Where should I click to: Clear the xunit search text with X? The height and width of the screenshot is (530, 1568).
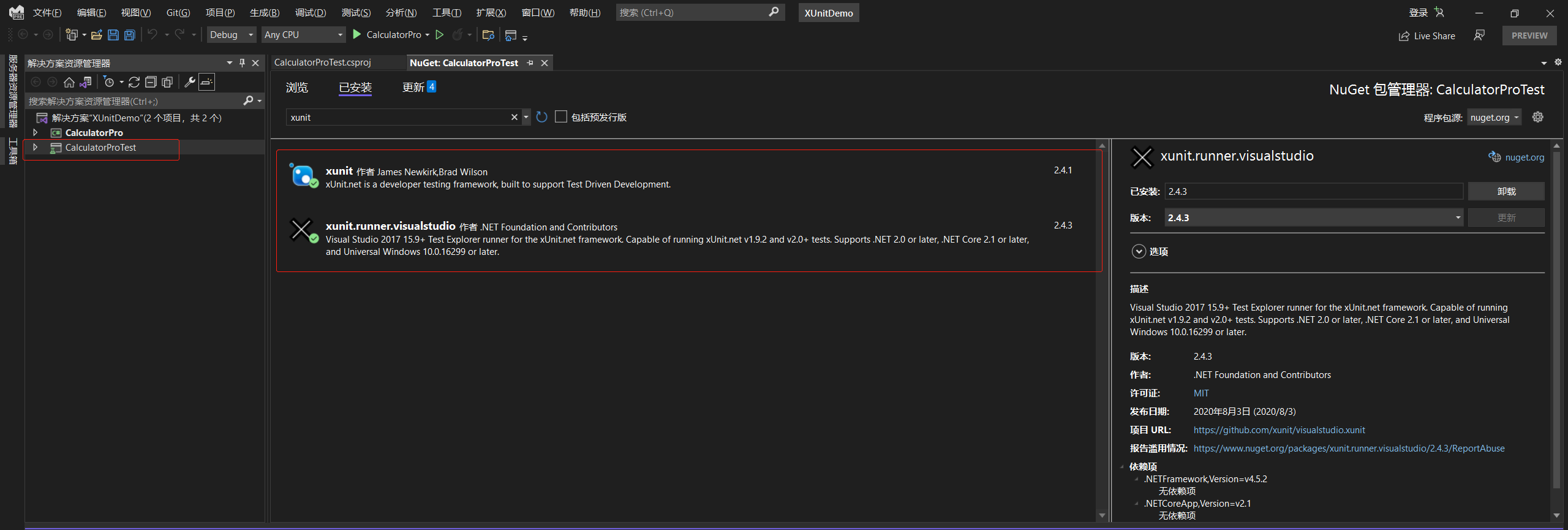point(514,117)
